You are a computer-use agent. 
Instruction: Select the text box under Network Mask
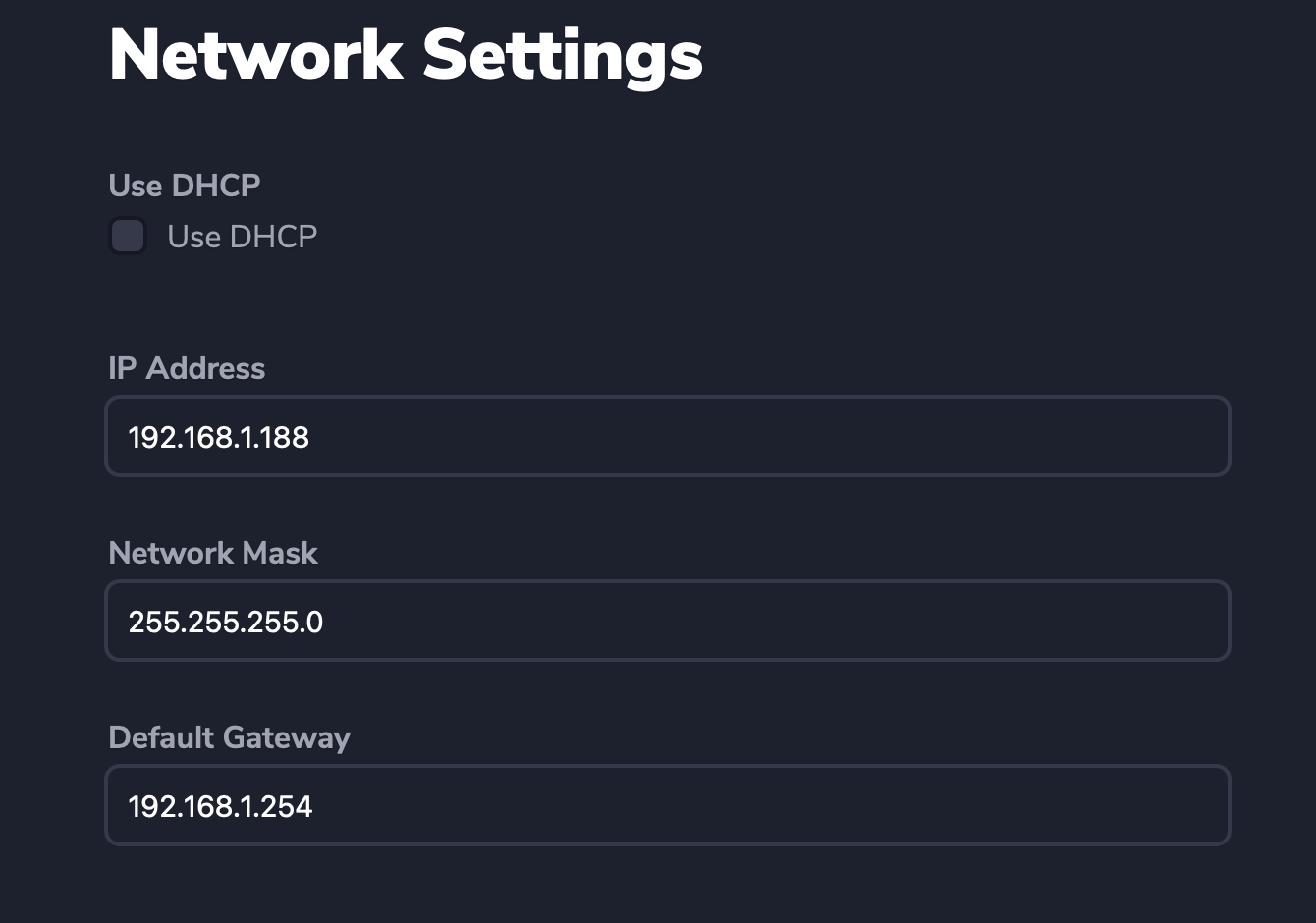point(668,621)
